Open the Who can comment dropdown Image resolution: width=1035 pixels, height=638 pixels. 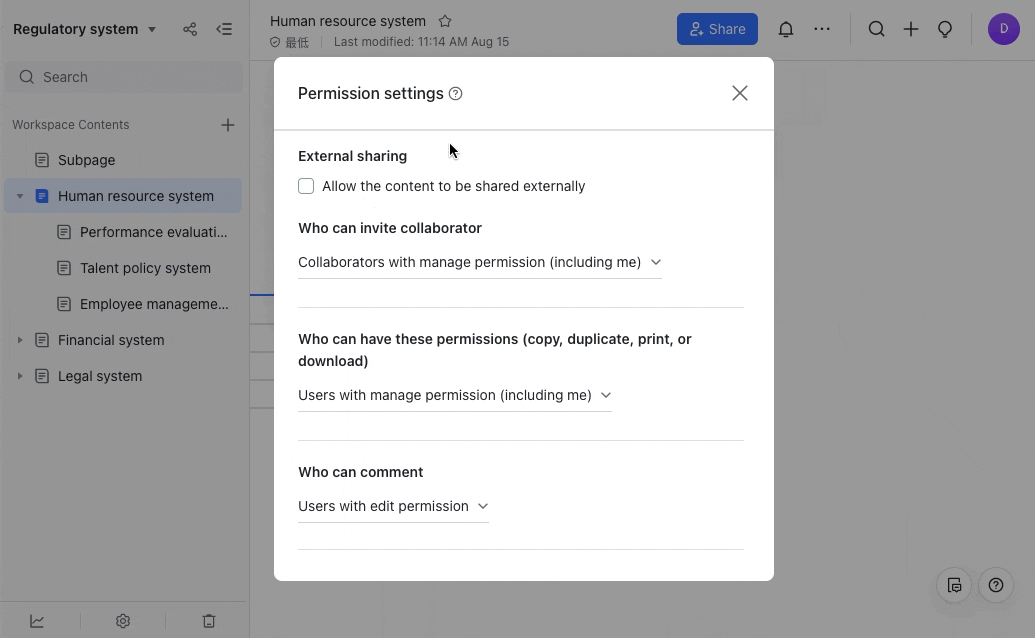pyautogui.click(x=393, y=506)
